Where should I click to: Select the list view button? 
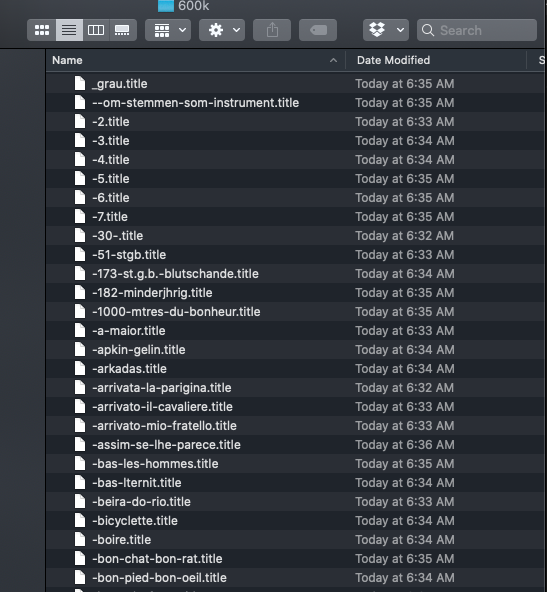click(69, 30)
